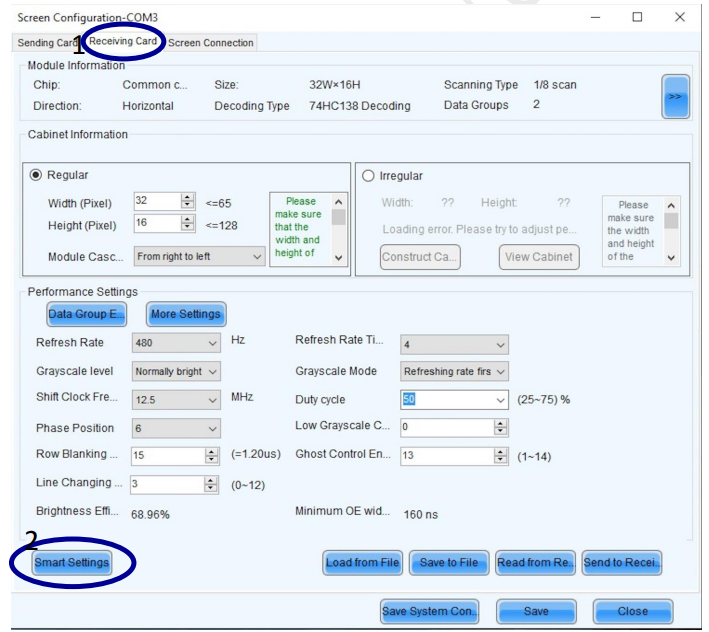Click the 74HC138 Decoding value text

click(359, 106)
